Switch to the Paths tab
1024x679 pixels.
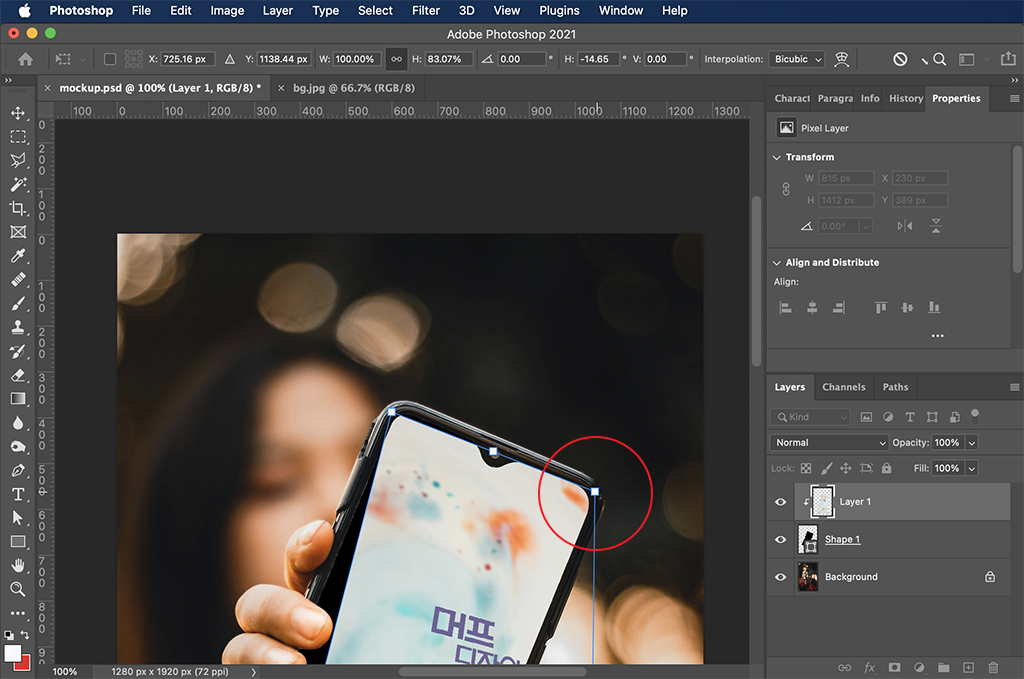pos(895,387)
